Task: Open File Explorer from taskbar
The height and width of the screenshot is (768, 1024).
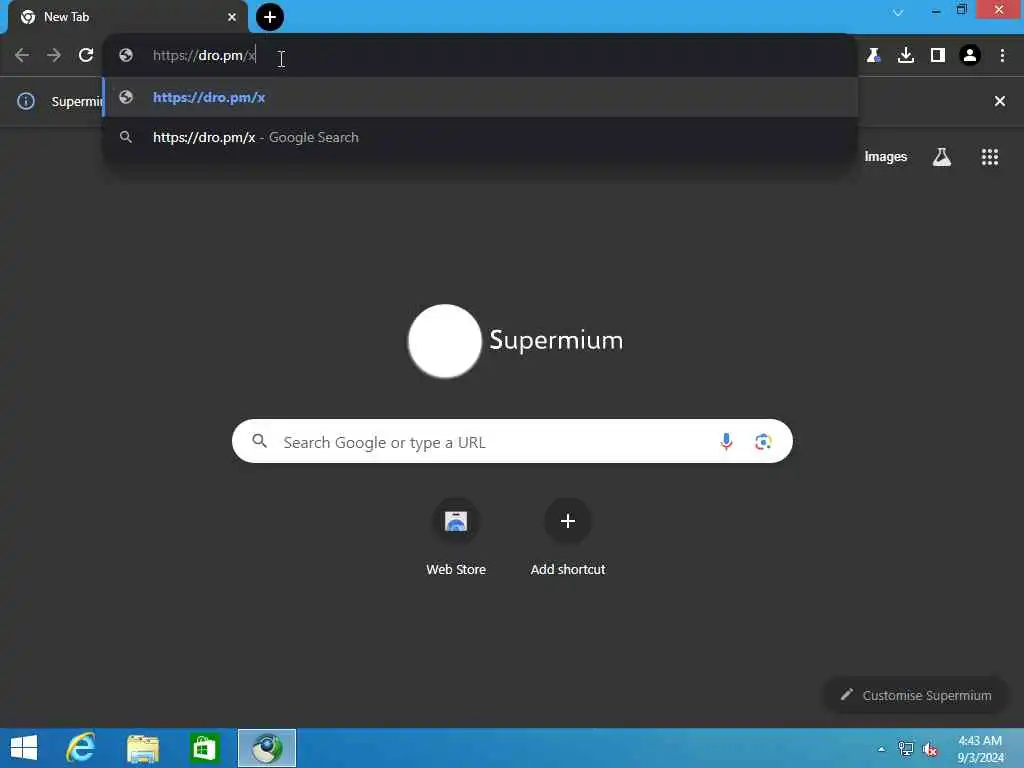Action: pyautogui.click(x=142, y=749)
